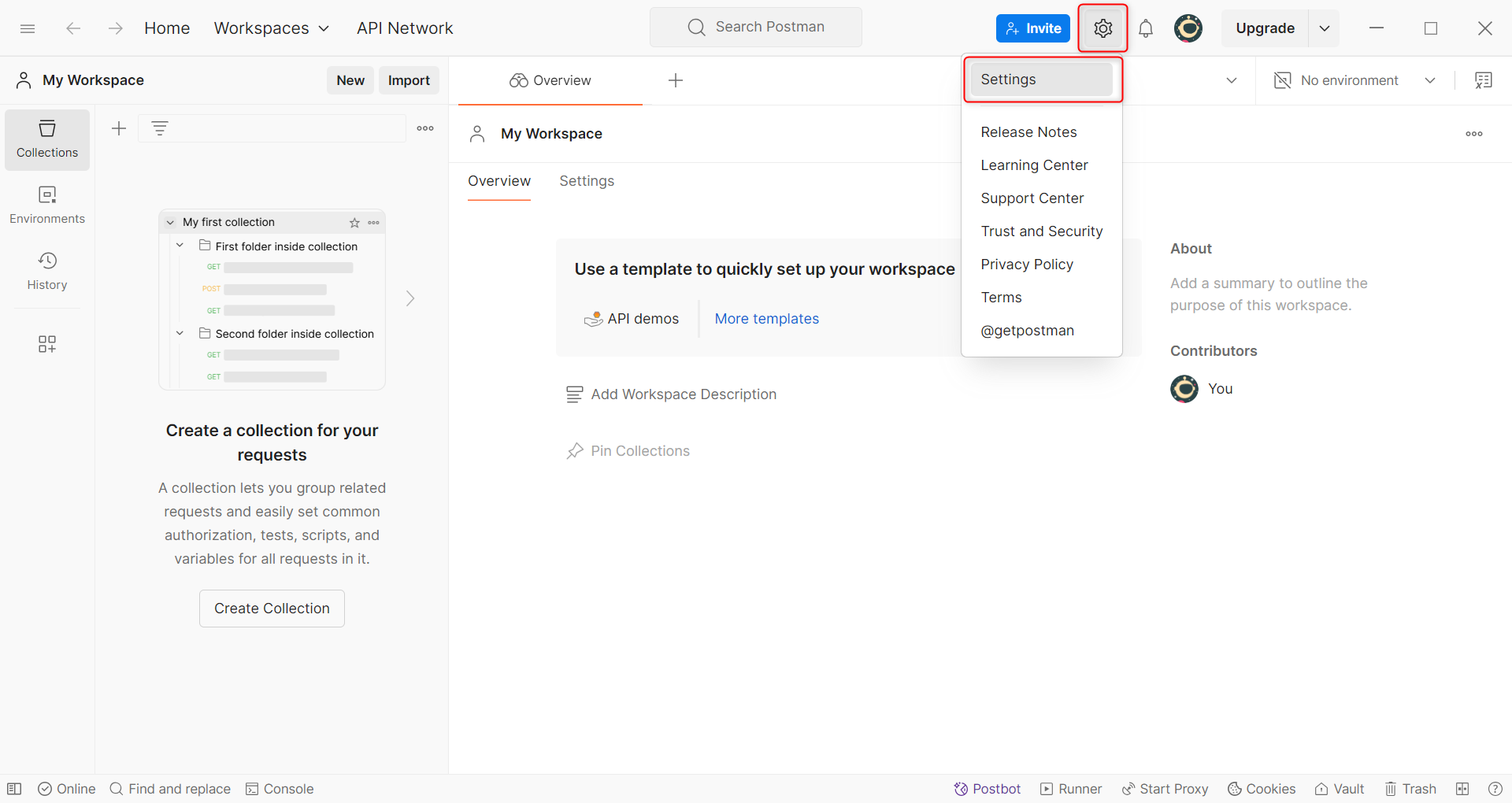Image resolution: width=1512 pixels, height=803 pixels.
Task: Expand the Workspaces dropdown
Action: tap(272, 28)
